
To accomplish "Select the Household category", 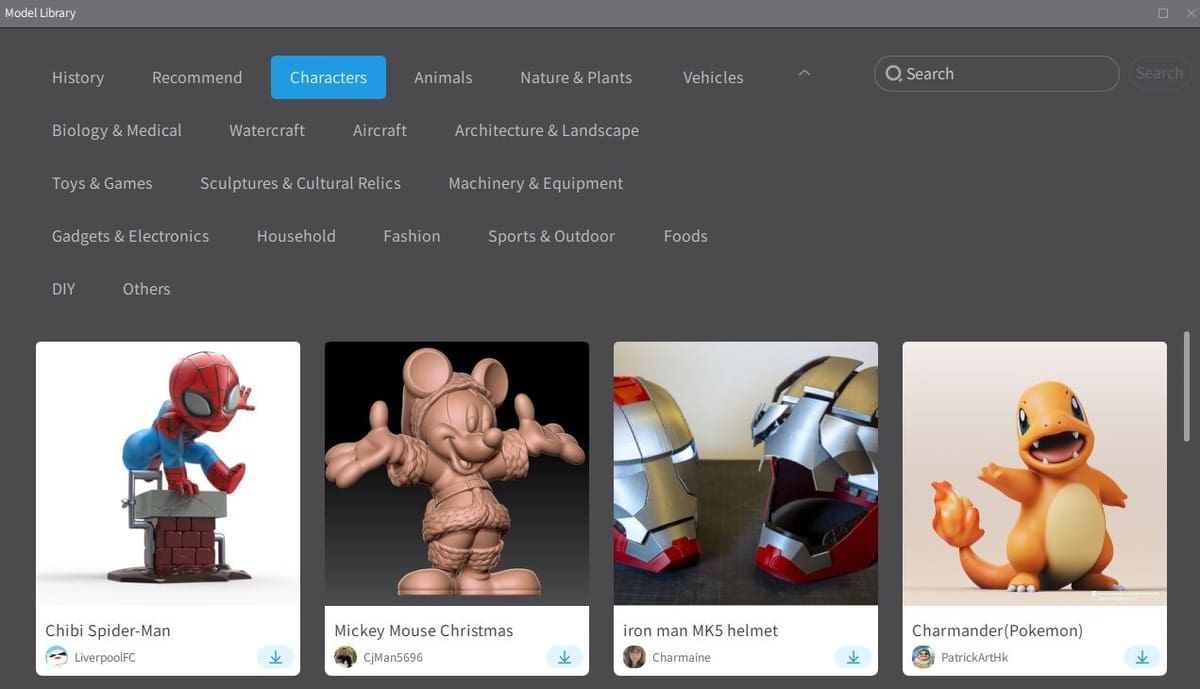I will (x=296, y=236).
